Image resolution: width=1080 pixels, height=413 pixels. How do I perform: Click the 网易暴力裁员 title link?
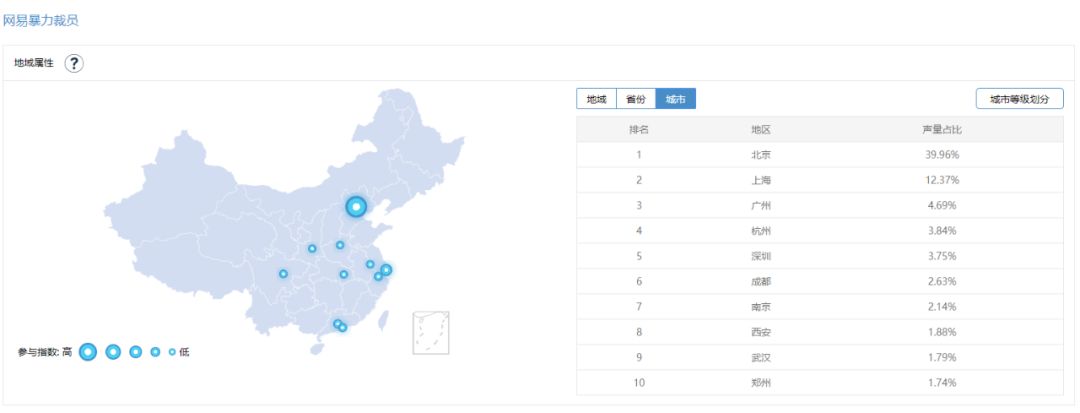(x=41, y=20)
